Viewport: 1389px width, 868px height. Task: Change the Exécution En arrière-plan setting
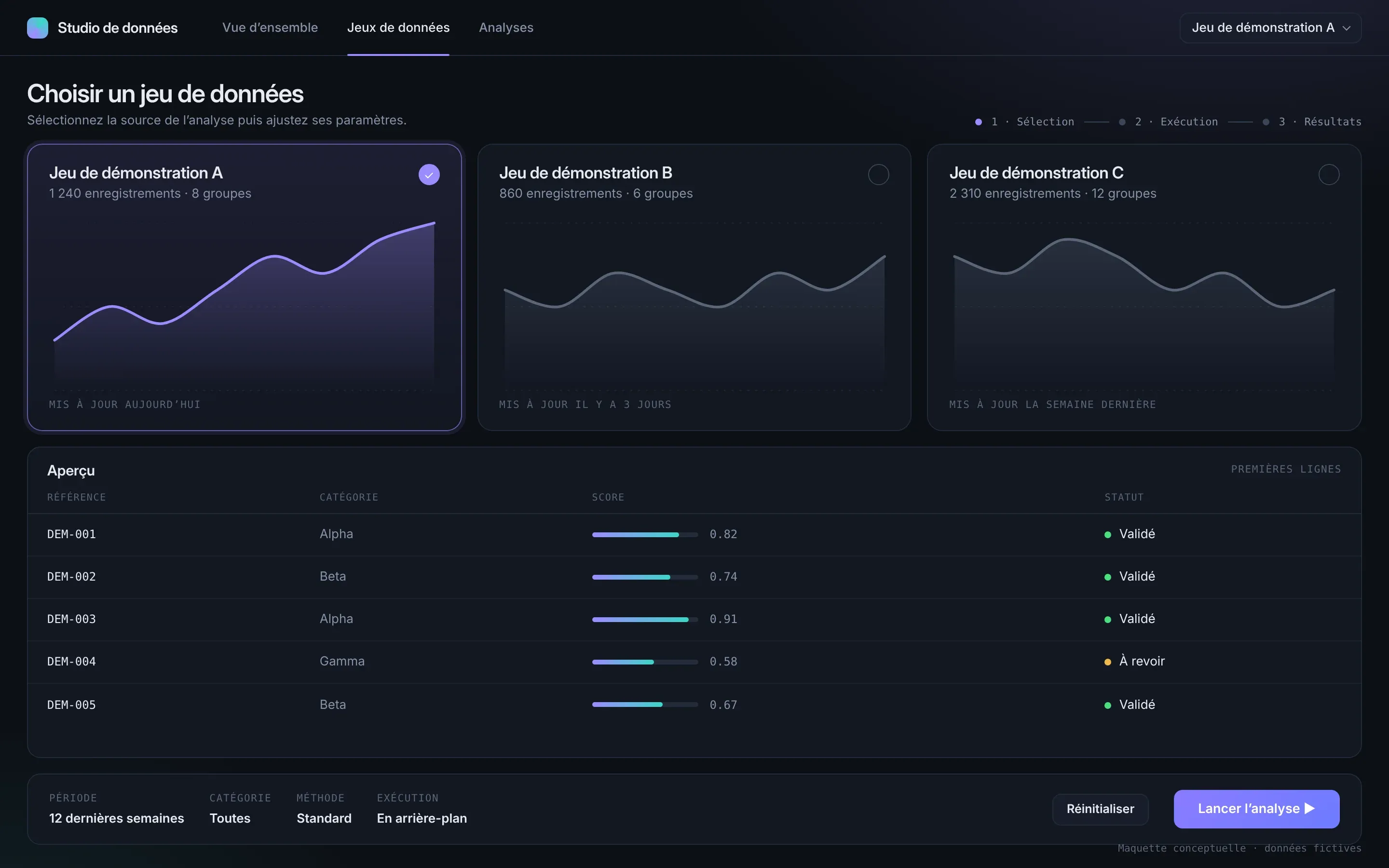tap(422, 808)
